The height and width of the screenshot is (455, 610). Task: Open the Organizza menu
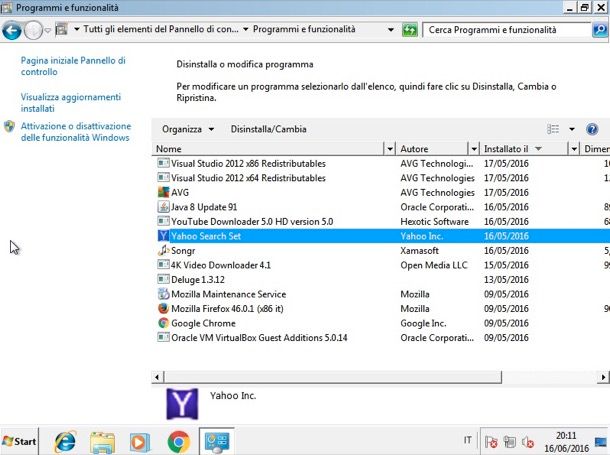(x=188, y=129)
